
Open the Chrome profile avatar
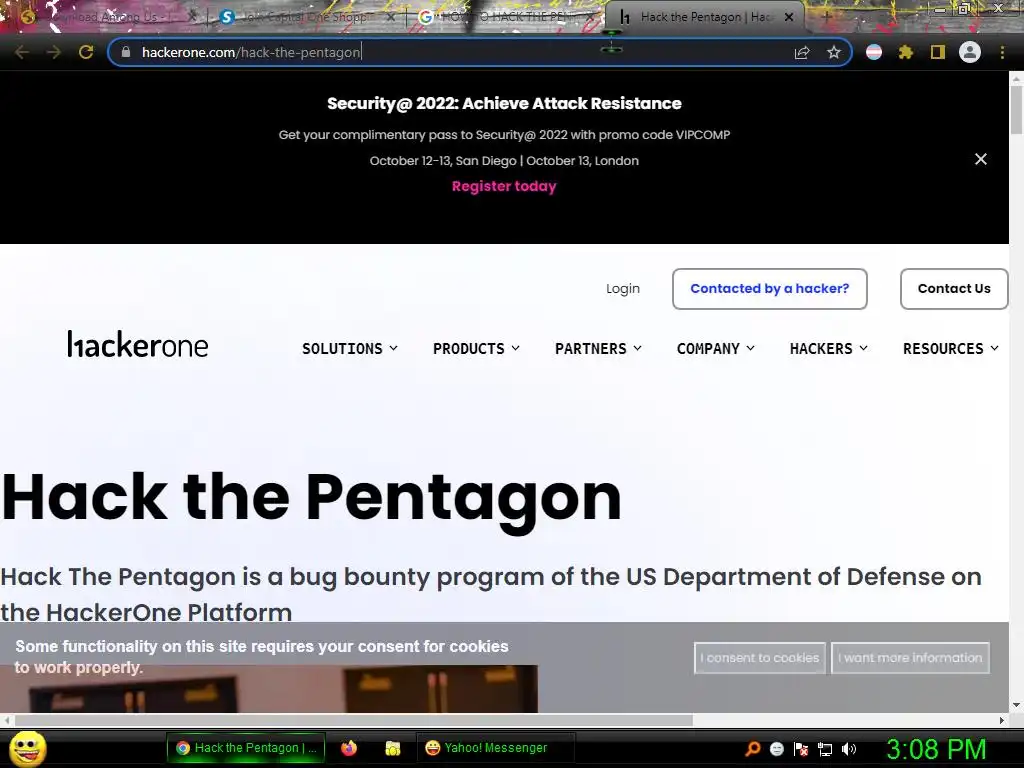970,52
